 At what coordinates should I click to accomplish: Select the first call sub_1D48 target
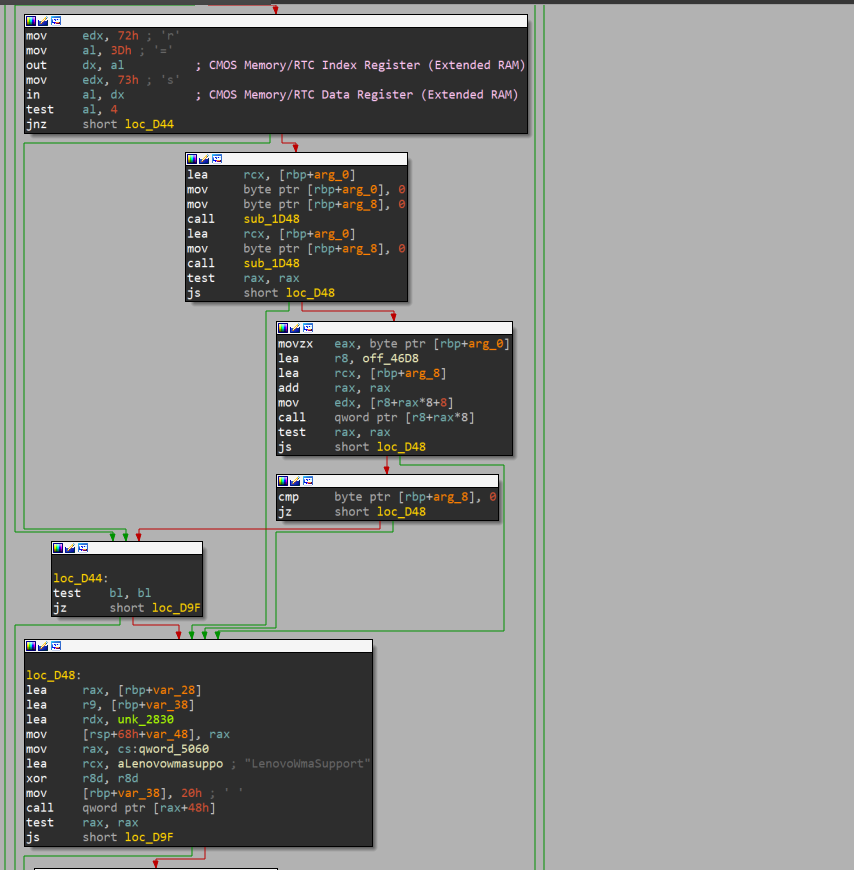271,219
